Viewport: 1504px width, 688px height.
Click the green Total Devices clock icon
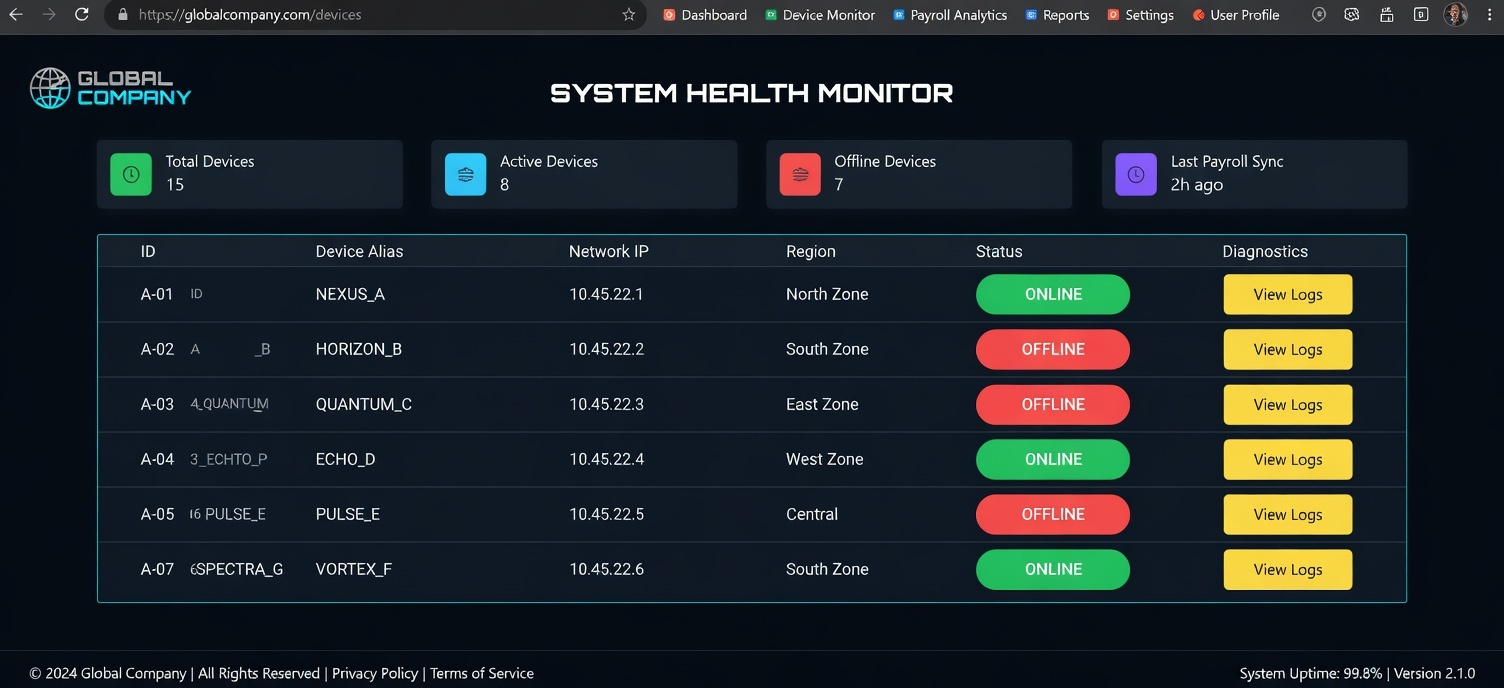coord(131,174)
